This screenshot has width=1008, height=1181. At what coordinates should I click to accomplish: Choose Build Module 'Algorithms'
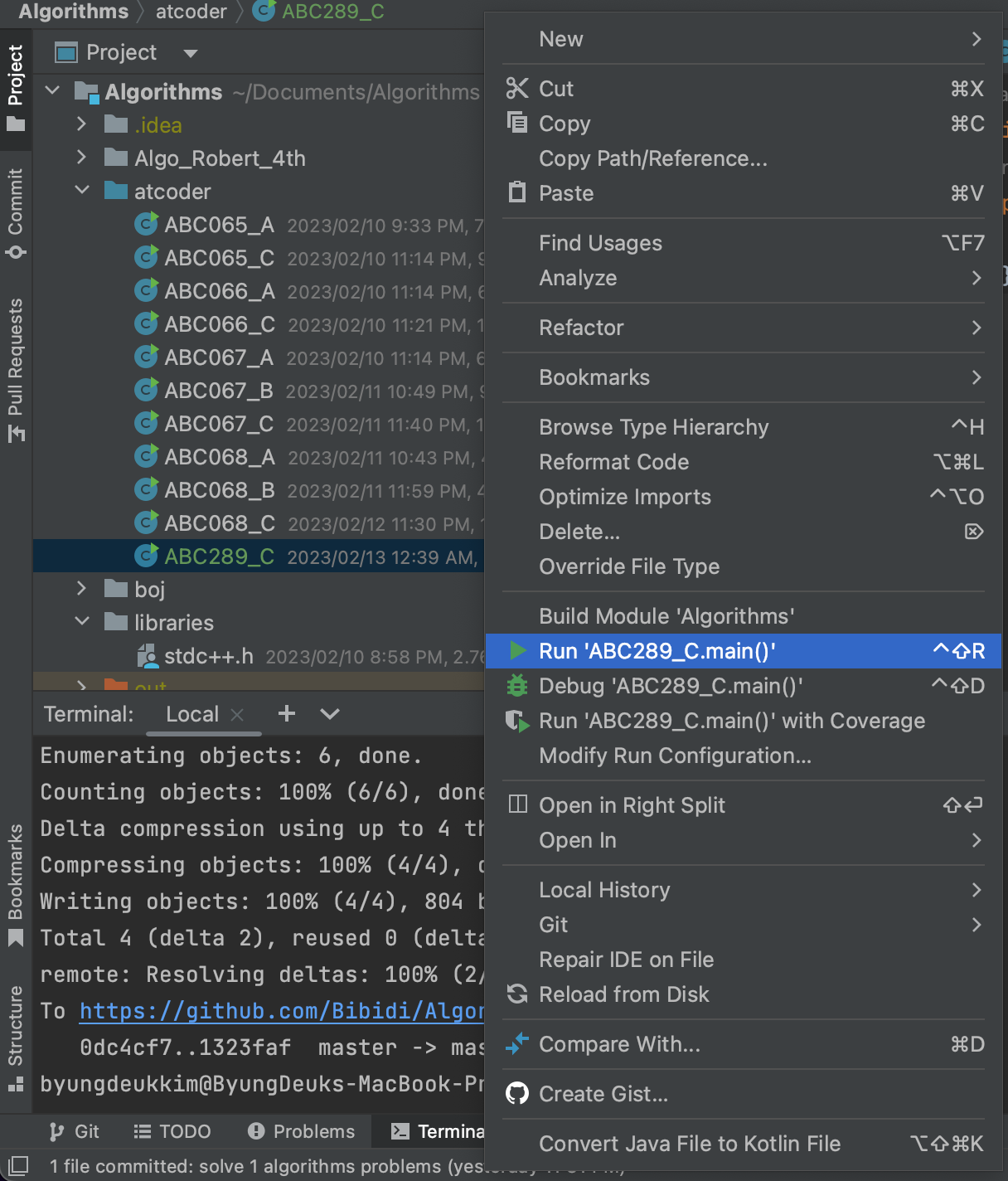click(743, 616)
